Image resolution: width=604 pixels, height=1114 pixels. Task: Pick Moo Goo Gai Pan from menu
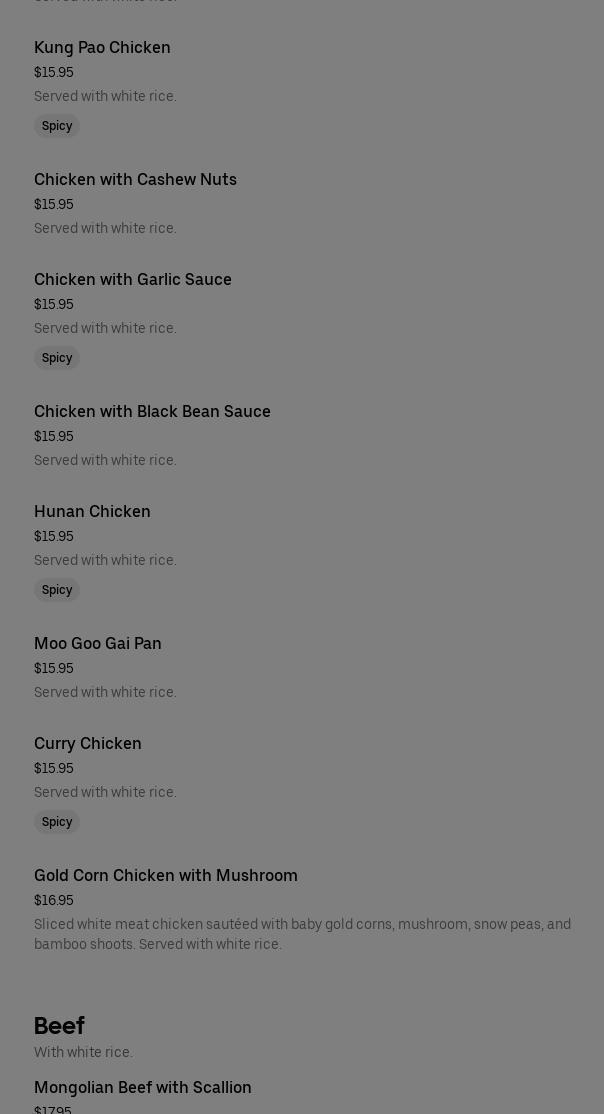pyautogui.click(x=98, y=644)
